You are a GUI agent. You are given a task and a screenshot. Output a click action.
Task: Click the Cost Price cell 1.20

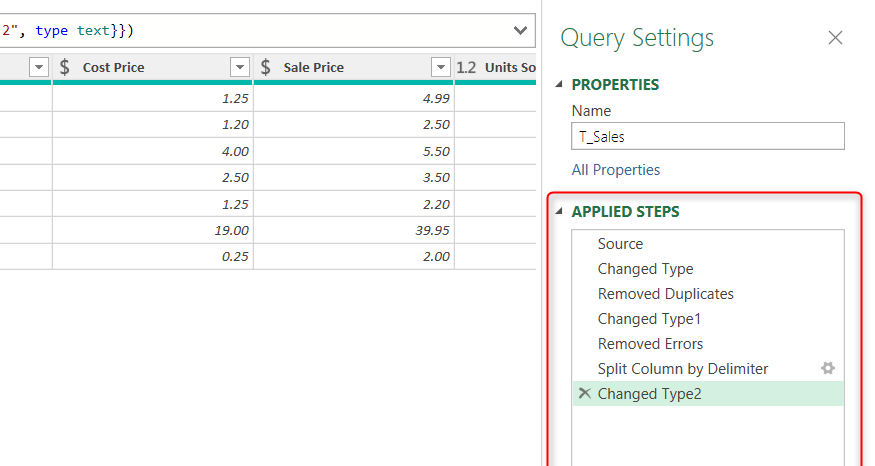click(x=153, y=124)
